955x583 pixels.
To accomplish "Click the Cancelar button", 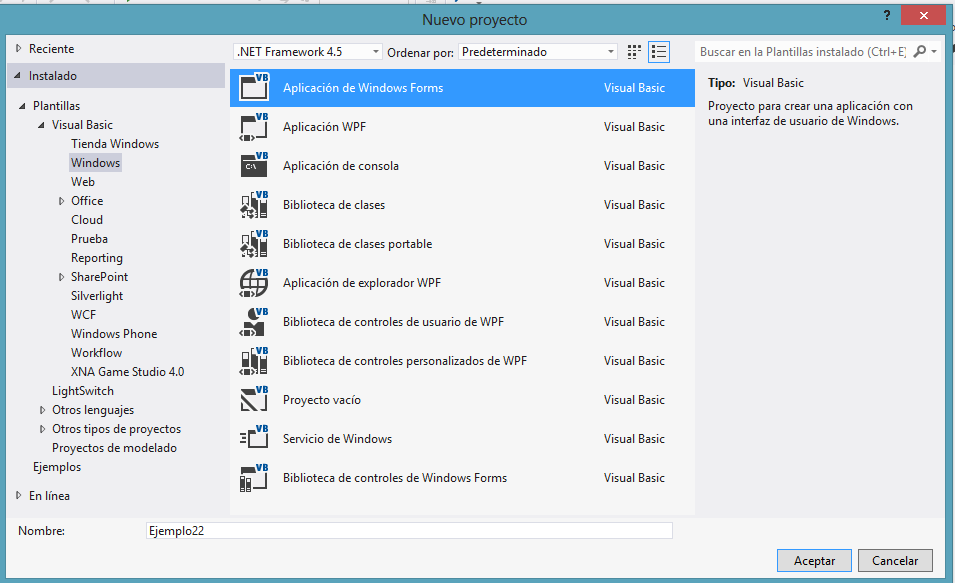I will (x=894, y=560).
